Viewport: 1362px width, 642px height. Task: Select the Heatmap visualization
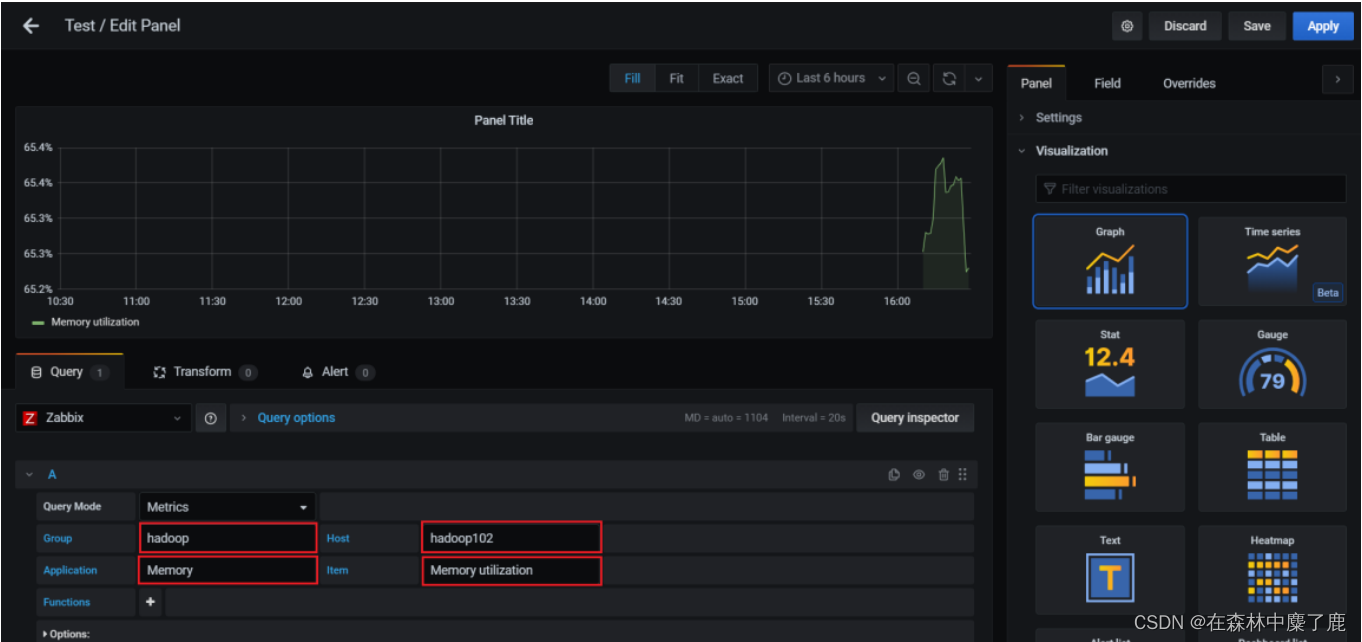tap(1272, 570)
